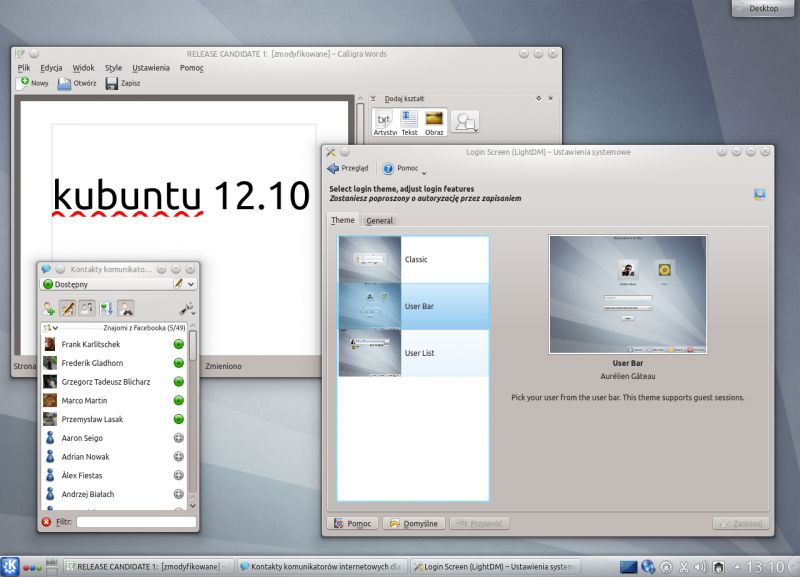Toggle the show offline contacts button

(x=87, y=308)
